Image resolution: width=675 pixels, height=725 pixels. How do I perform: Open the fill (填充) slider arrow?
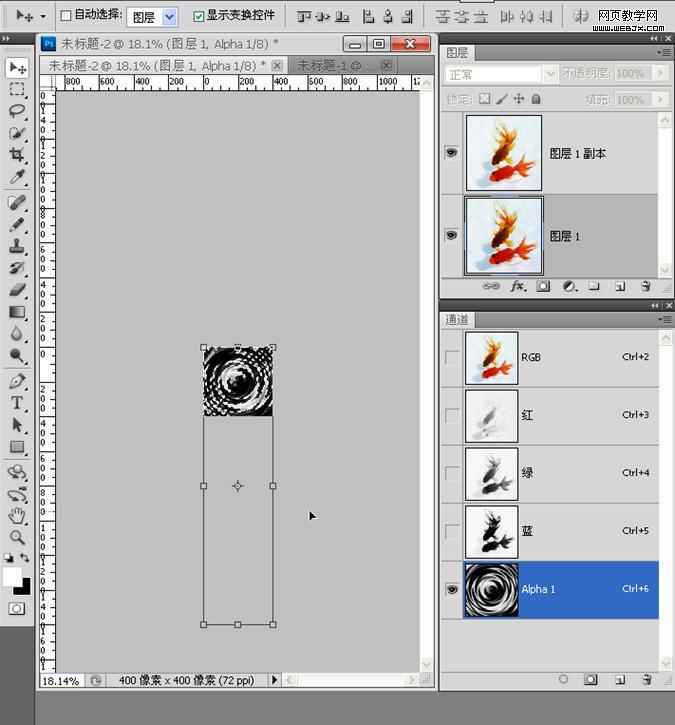(660, 99)
